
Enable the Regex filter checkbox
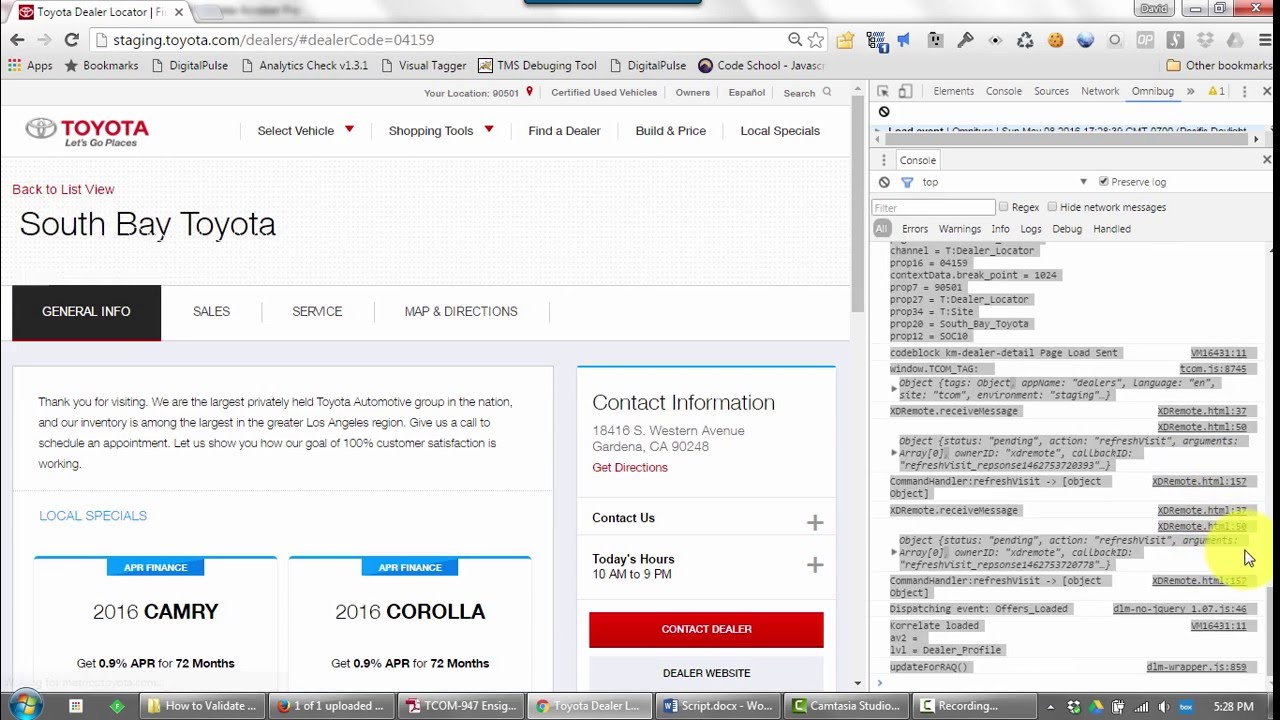point(1003,207)
